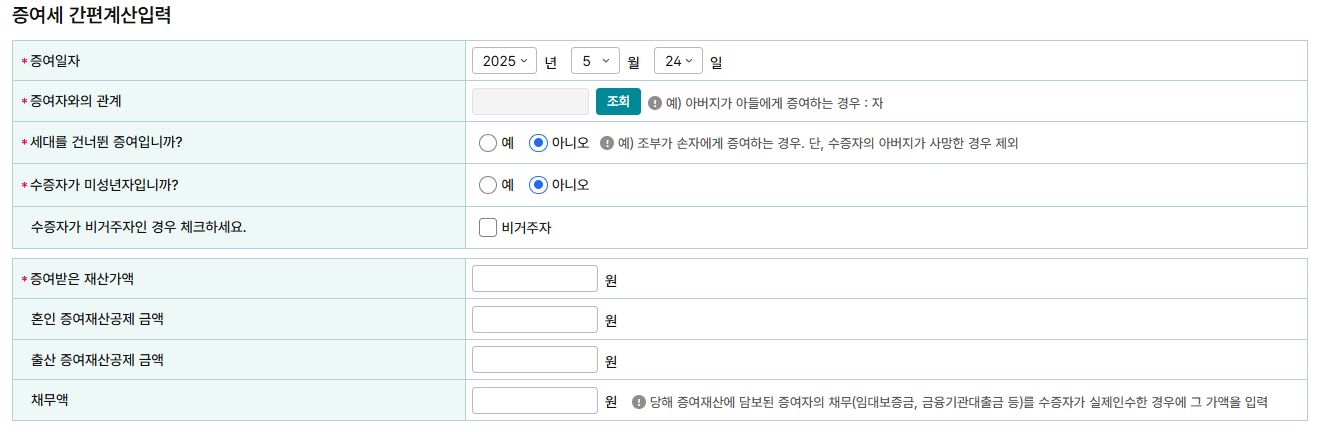Focus the 채무액 input field
This screenshot has width=1321, height=432.
tap(535, 401)
